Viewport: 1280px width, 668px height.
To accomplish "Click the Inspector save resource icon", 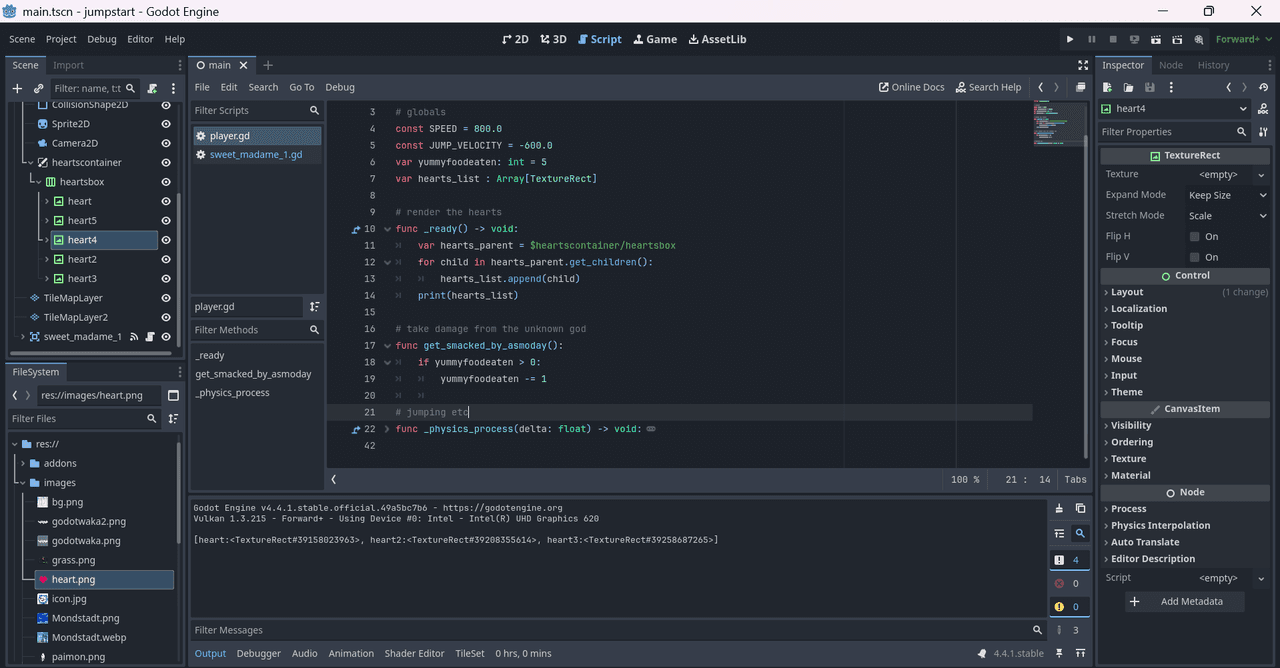I will (x=1148, y=88).
